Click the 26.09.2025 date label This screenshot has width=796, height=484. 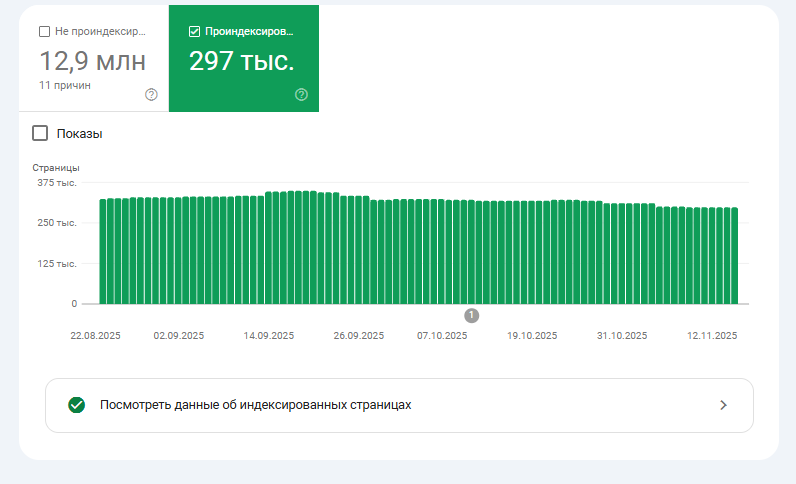coord(358,336)
